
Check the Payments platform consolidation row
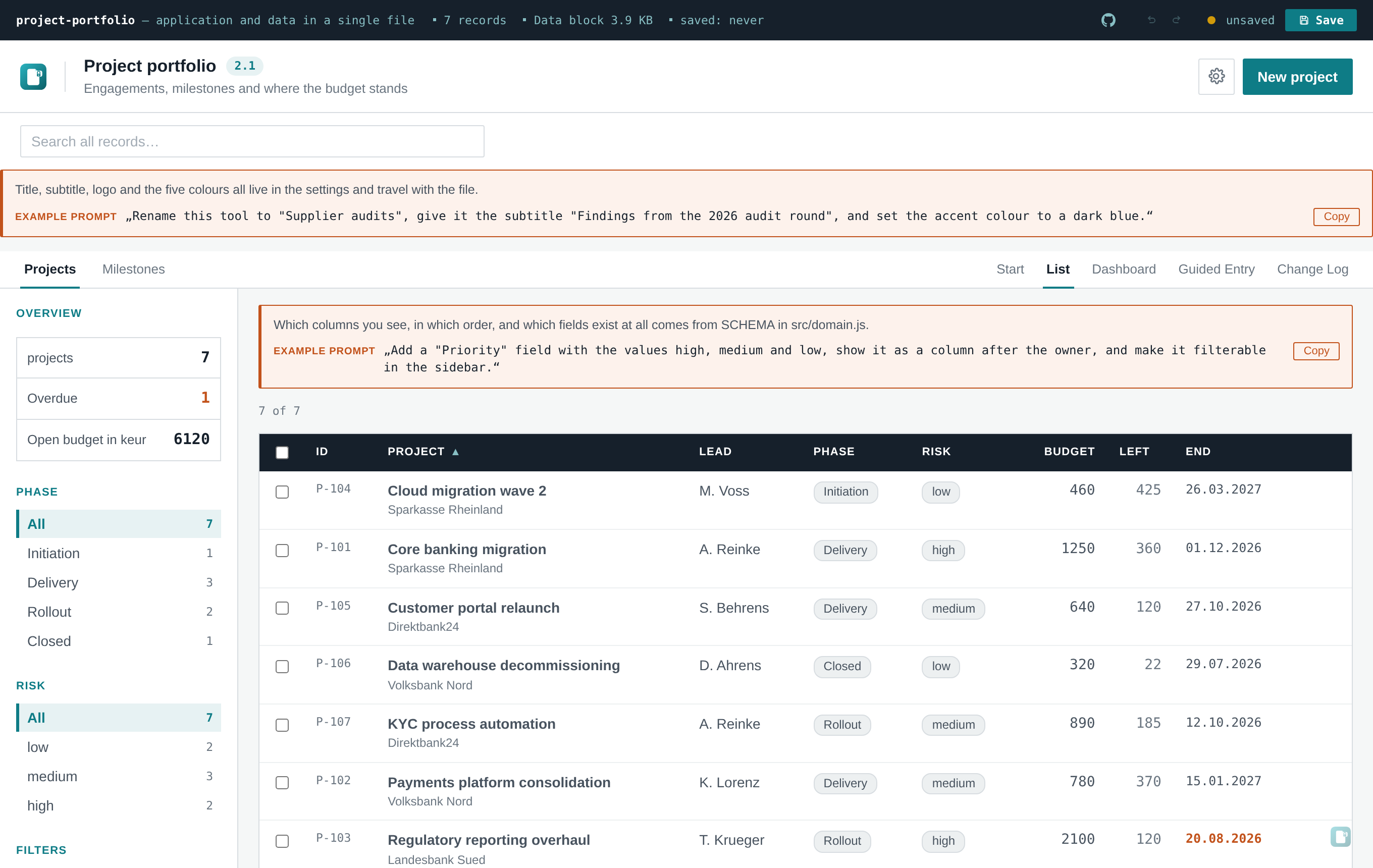(282, 783)
